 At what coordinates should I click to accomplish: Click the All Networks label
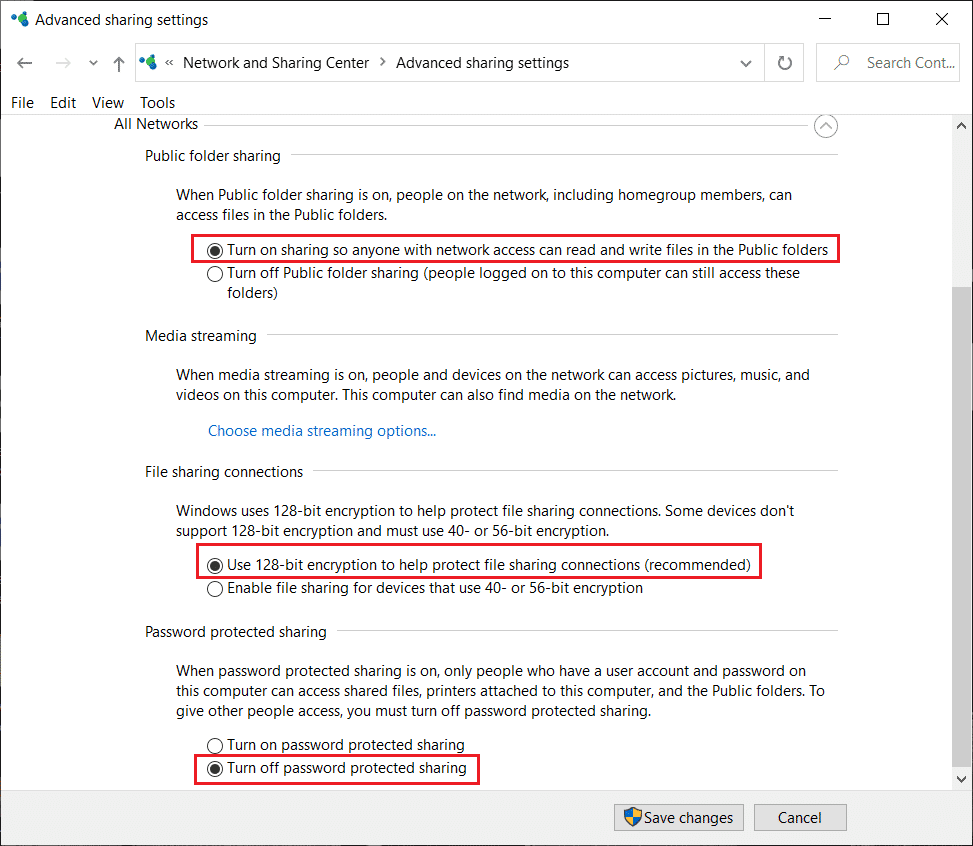pos(156,124)
